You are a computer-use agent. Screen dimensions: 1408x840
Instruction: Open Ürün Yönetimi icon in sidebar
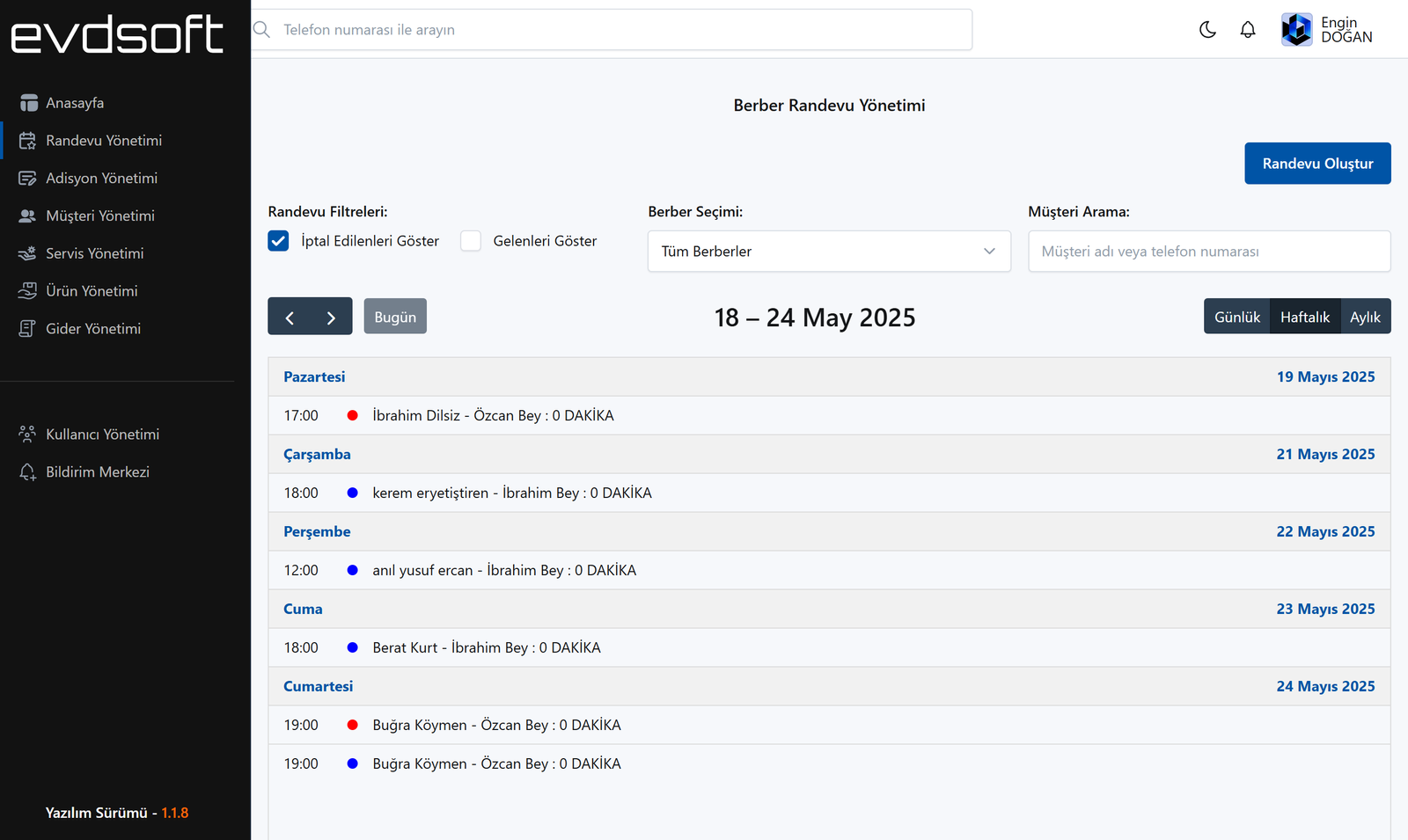[28, 291]
